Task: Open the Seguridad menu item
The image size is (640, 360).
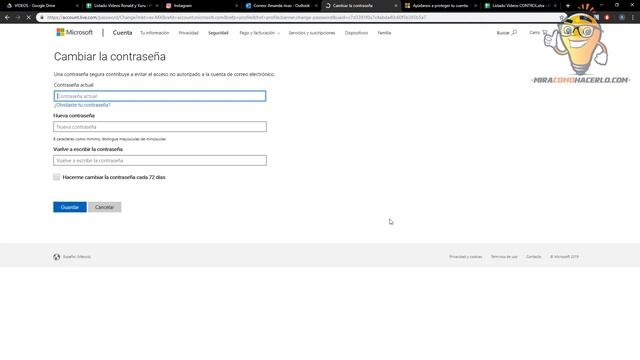Action: coord(218,33)
